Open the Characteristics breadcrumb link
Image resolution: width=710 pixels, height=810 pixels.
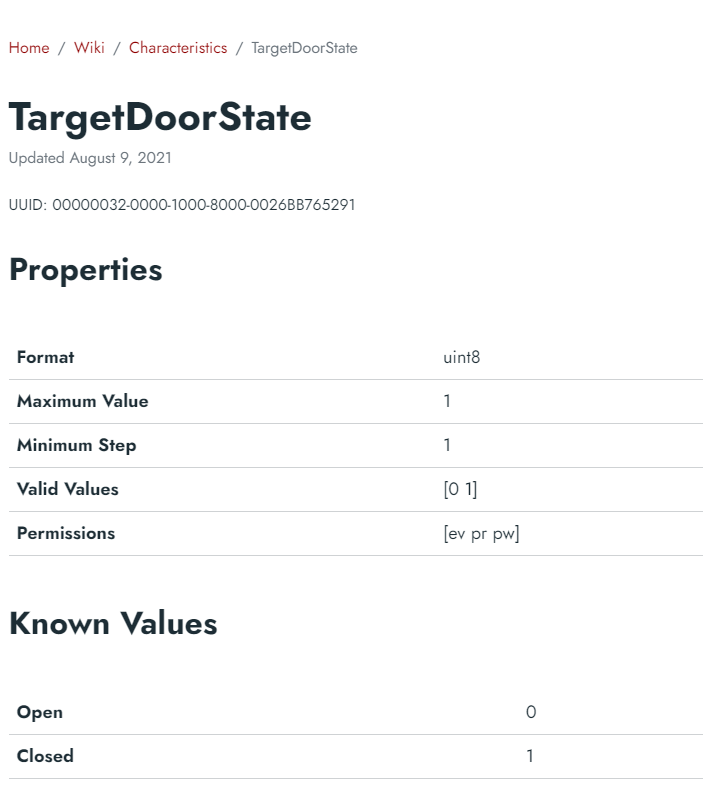[x=178, y=48]
